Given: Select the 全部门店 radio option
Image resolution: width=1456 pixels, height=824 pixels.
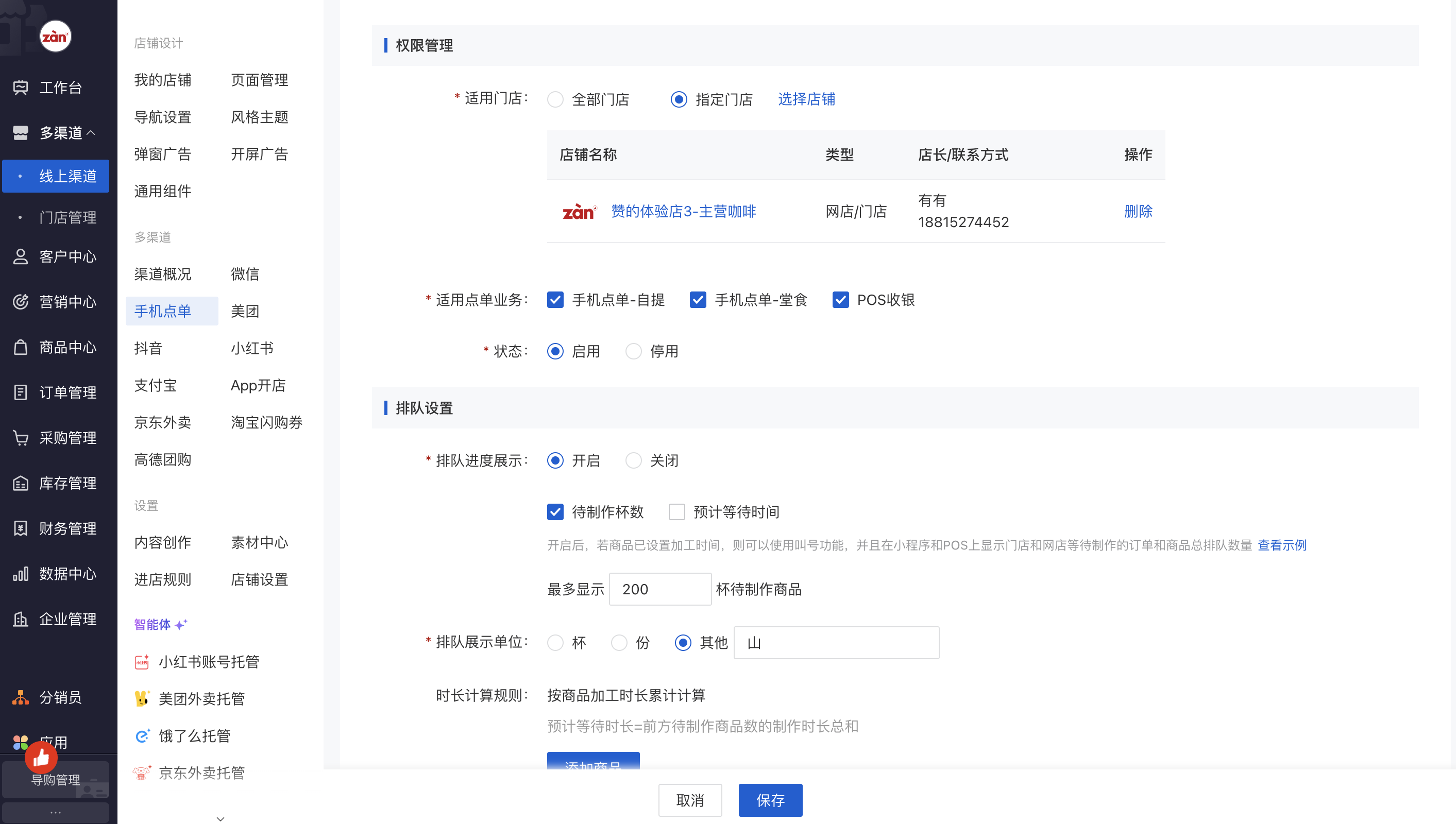Looking at the screenshot, I should 555,99.
